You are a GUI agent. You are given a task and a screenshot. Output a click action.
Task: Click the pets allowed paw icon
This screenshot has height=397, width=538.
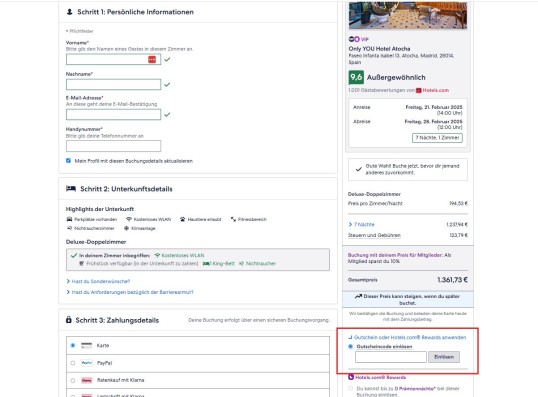pos(183,219)
